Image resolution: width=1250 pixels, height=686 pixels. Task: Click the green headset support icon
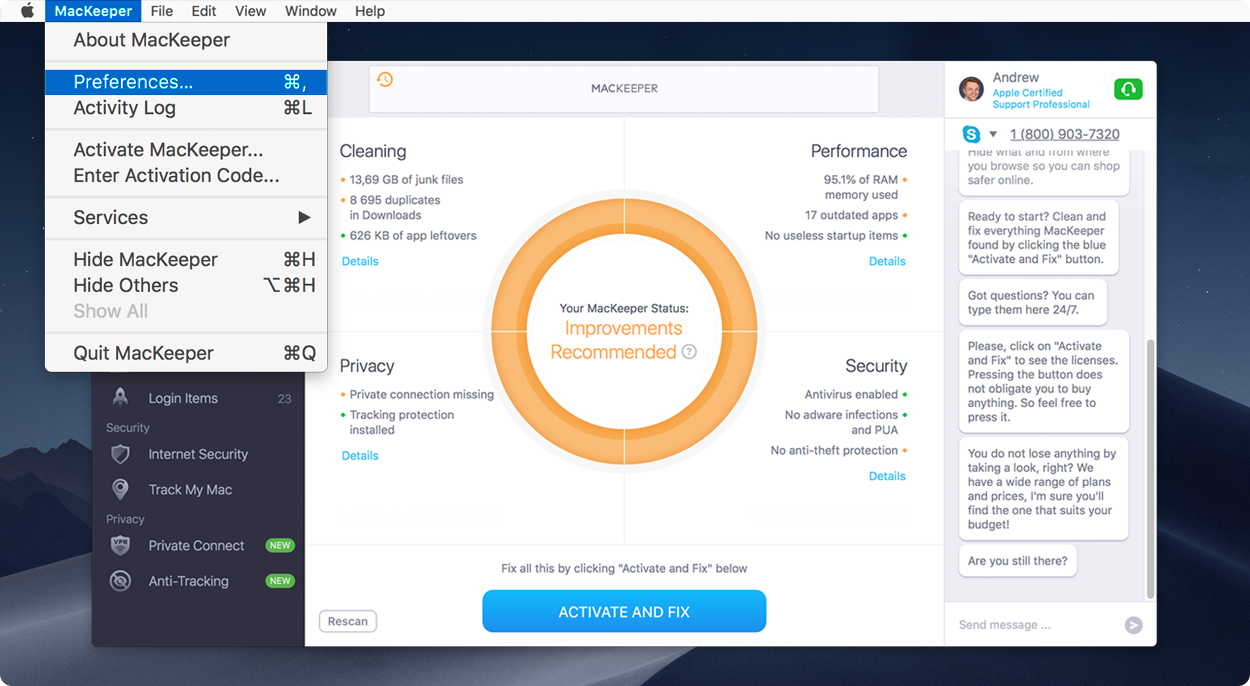1128,89
